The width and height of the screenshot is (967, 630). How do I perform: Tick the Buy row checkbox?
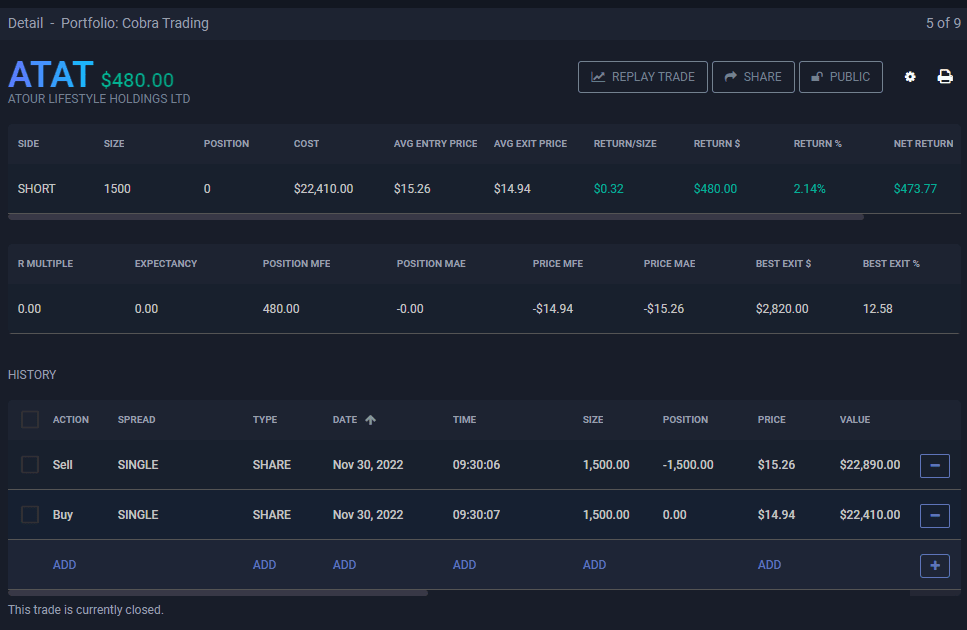30,515
